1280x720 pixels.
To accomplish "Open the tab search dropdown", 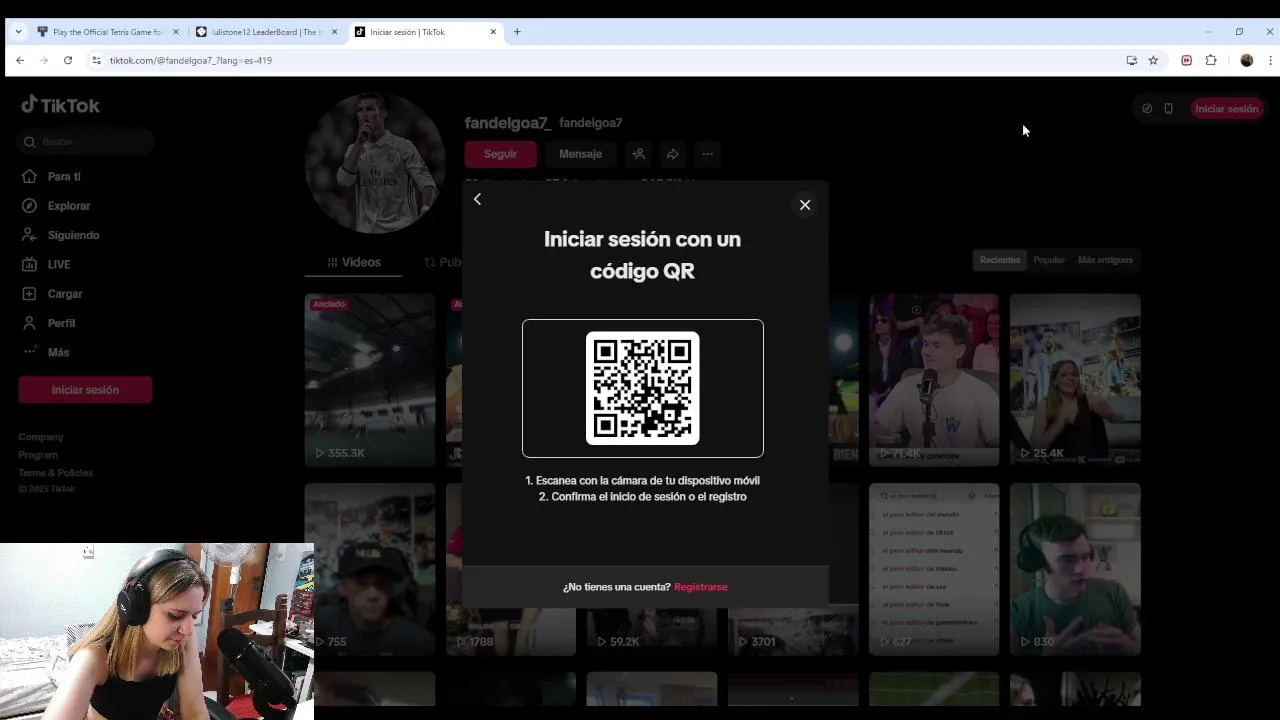I will [x=18, y=32].
